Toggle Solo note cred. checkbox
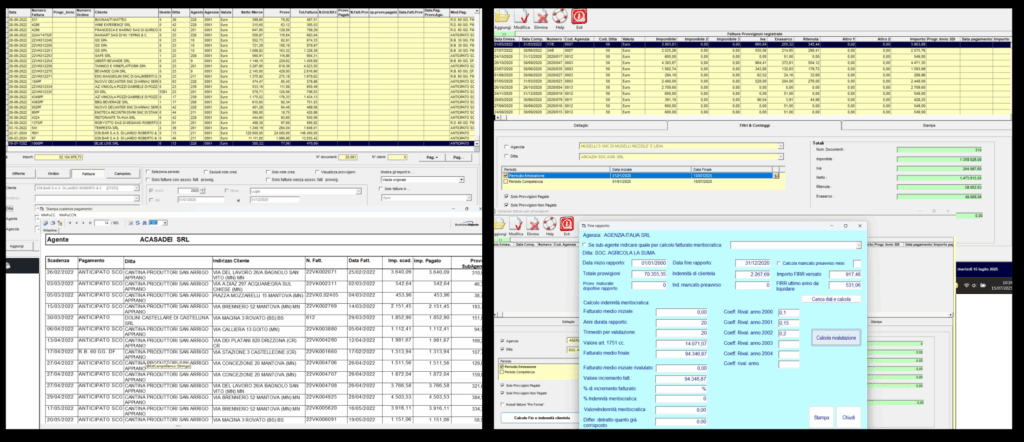 point(268,172)
